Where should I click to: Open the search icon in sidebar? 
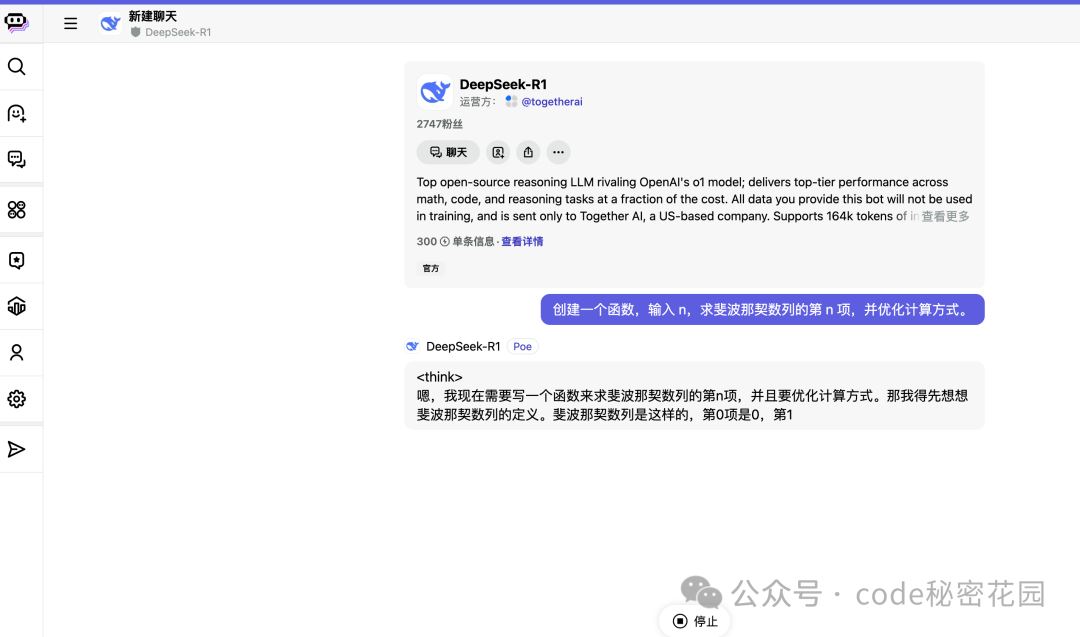tap(17, 66)
